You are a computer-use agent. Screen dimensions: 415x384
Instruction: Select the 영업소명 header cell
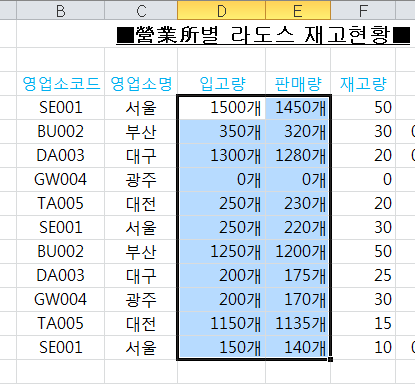[x=141, y=83]
